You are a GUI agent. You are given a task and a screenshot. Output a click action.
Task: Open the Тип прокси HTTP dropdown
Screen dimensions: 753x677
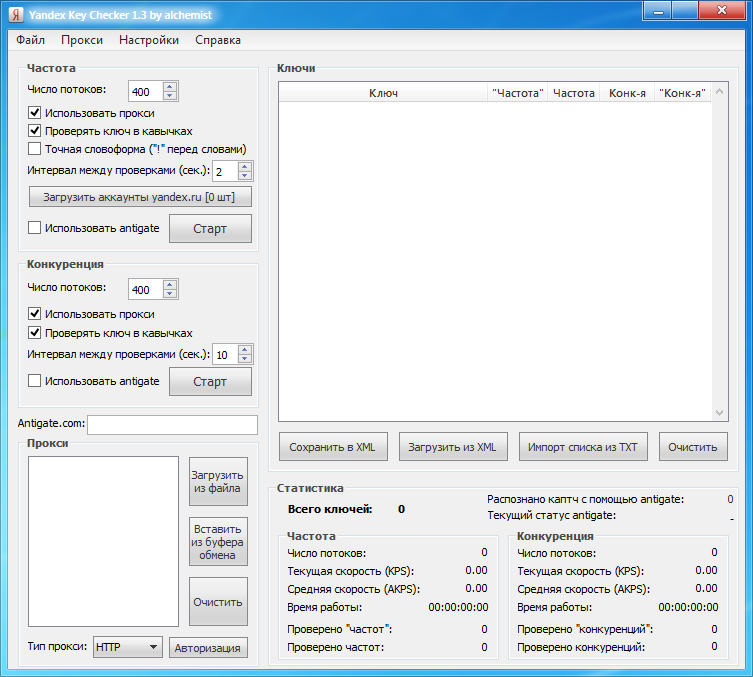128,647
